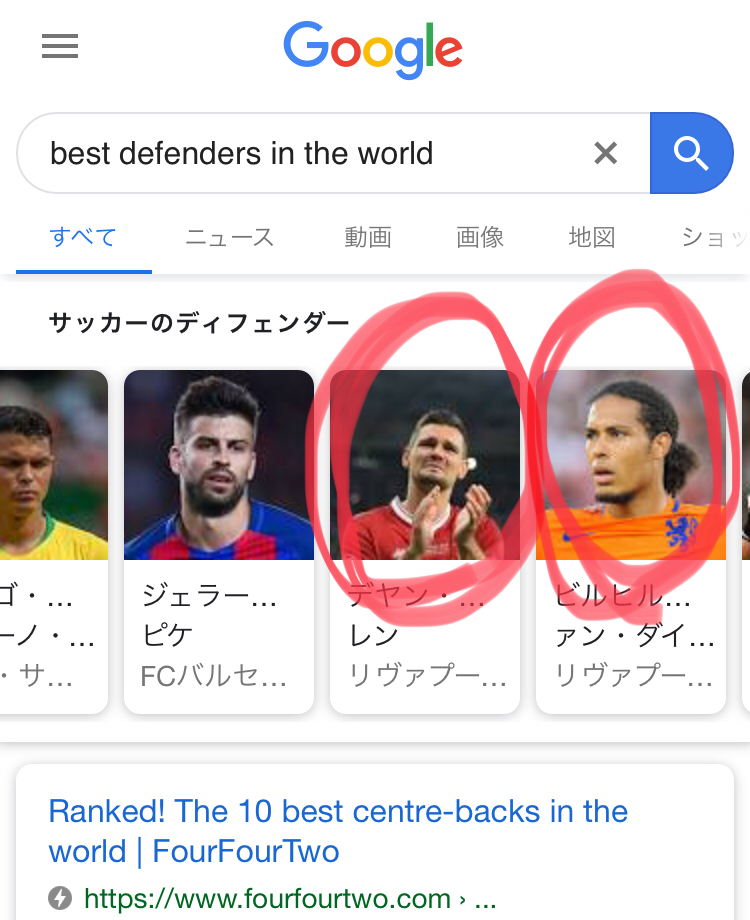Open the 動画 tab
This screenshot has height=920, width=750.
click(367, 238)
